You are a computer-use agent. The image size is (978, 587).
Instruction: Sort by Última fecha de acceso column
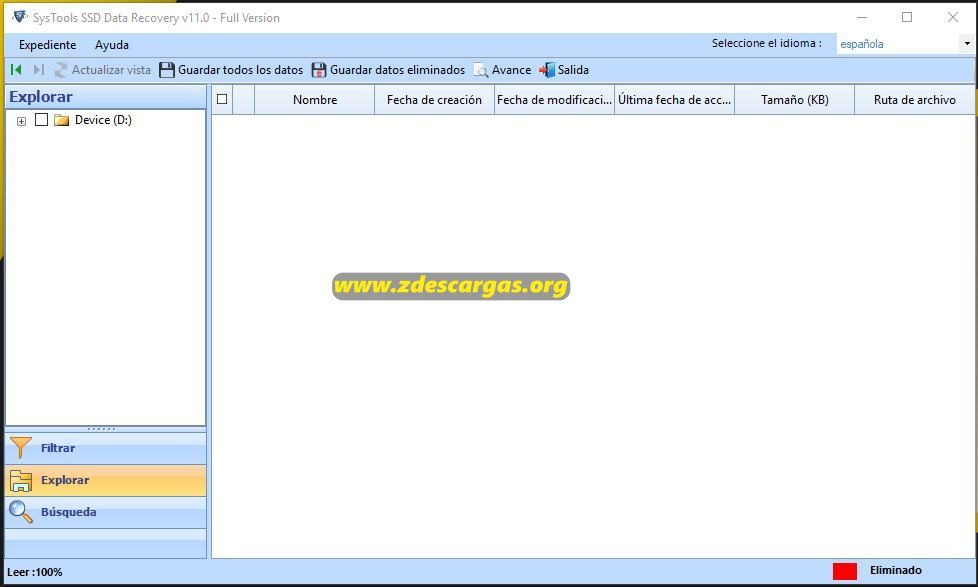(x=674, y=100)
